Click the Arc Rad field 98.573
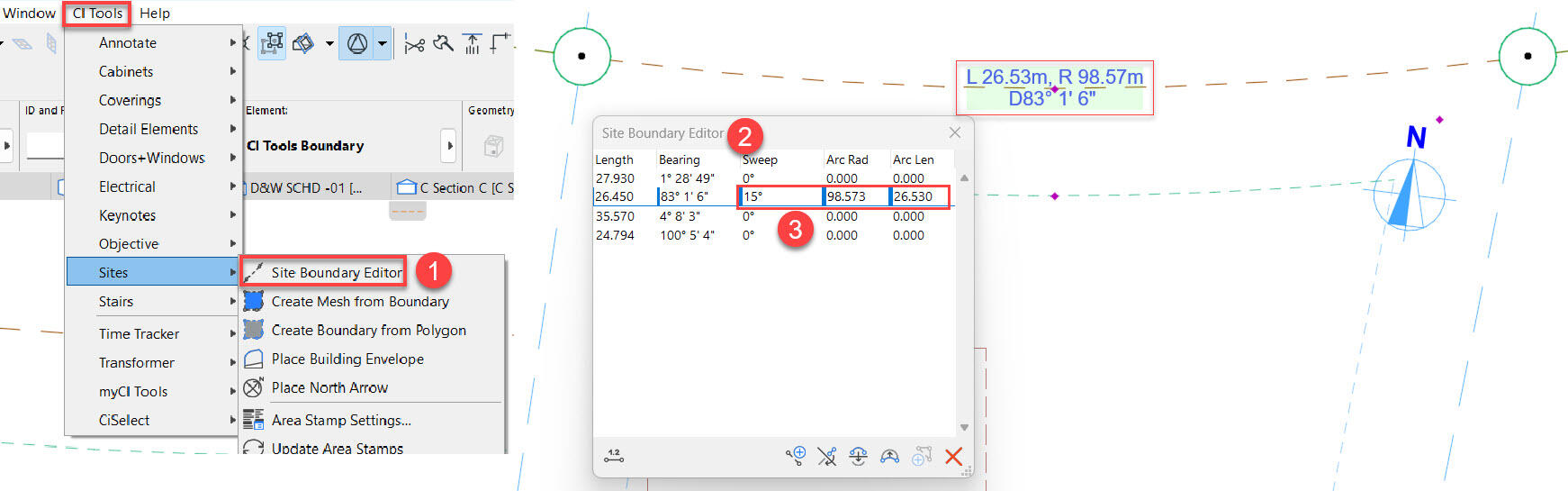This screenshot has width=1568, height=491. (x=855, y=196)
